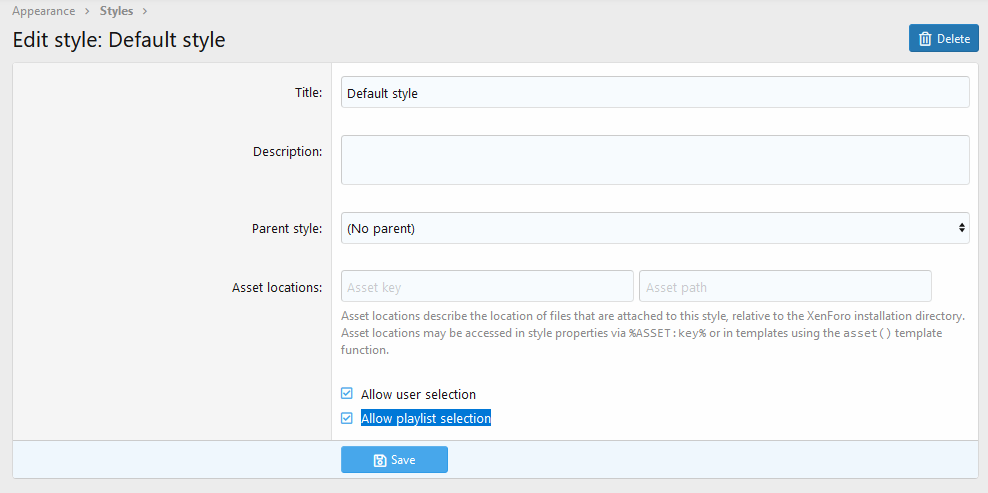Click the Asset locations: field label
Viewport: 988px width, 493px height.
tap(277, 287)
